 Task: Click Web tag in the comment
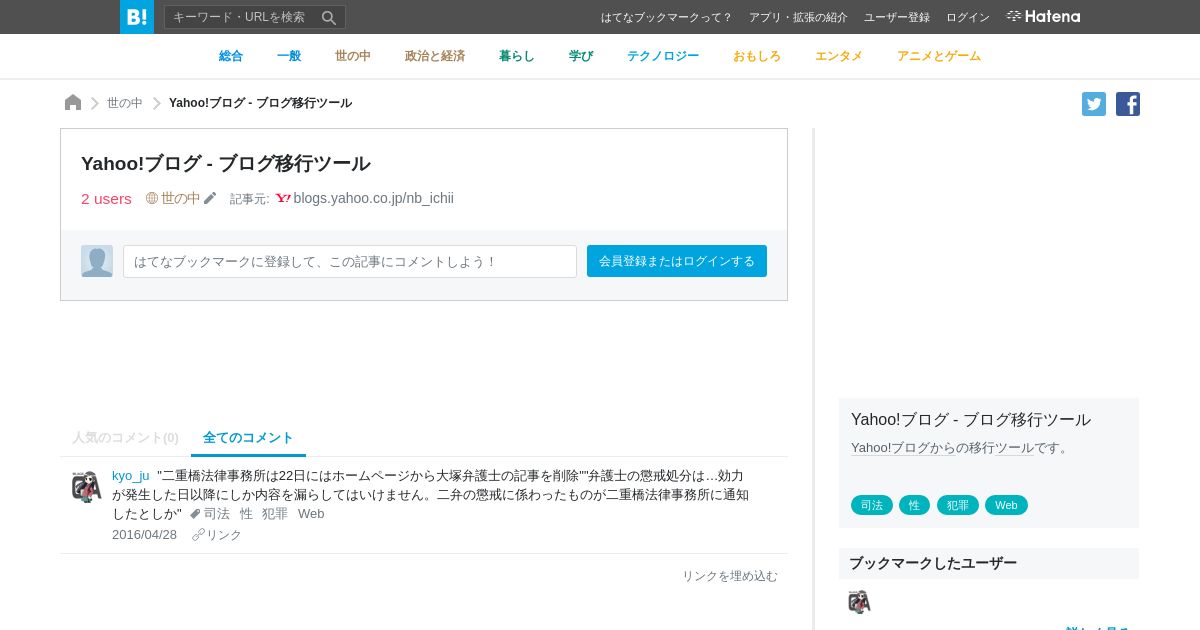click(311, 513)
